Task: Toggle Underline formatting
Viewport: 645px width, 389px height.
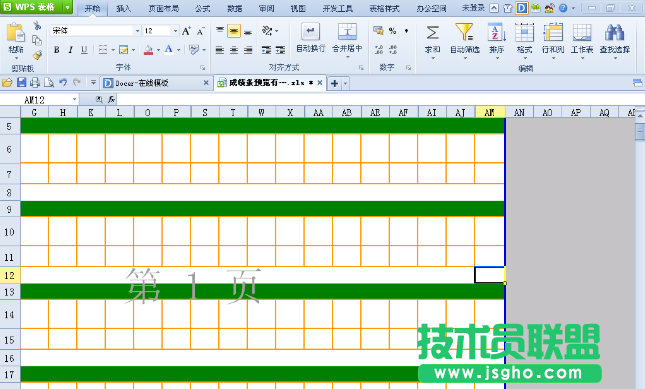Action: click(84, 50)
